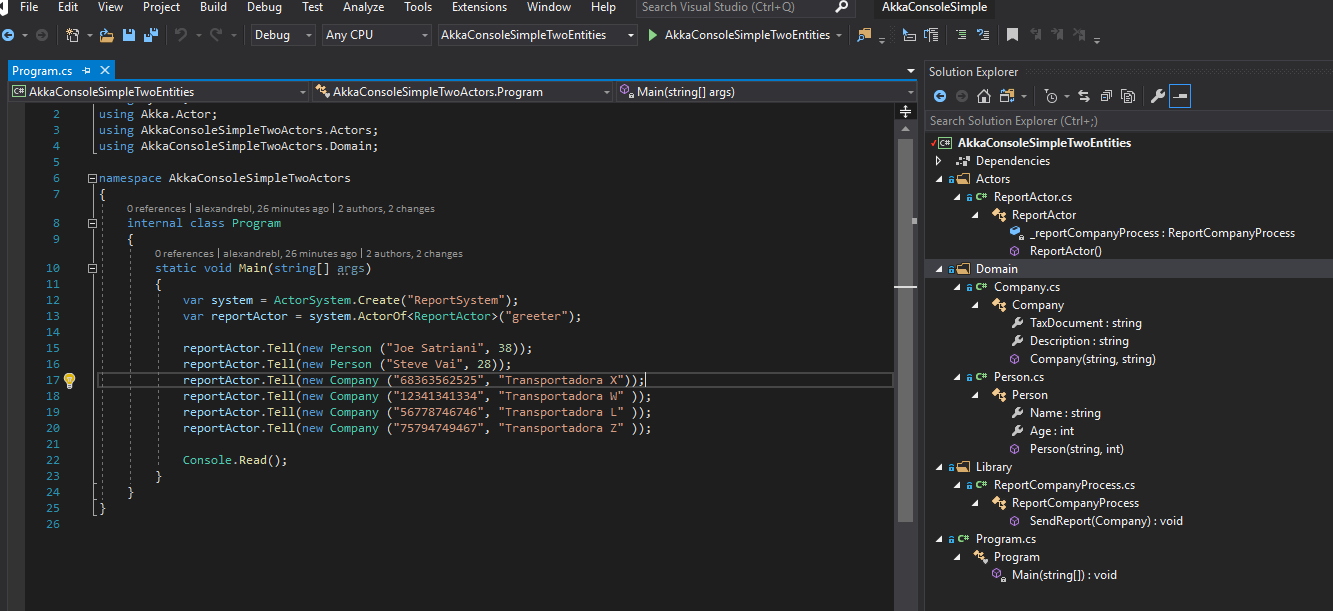
Task: Start debugging AkkaConsoleSimpleTwoEntities with green play button
Action: tap(653, 35)
